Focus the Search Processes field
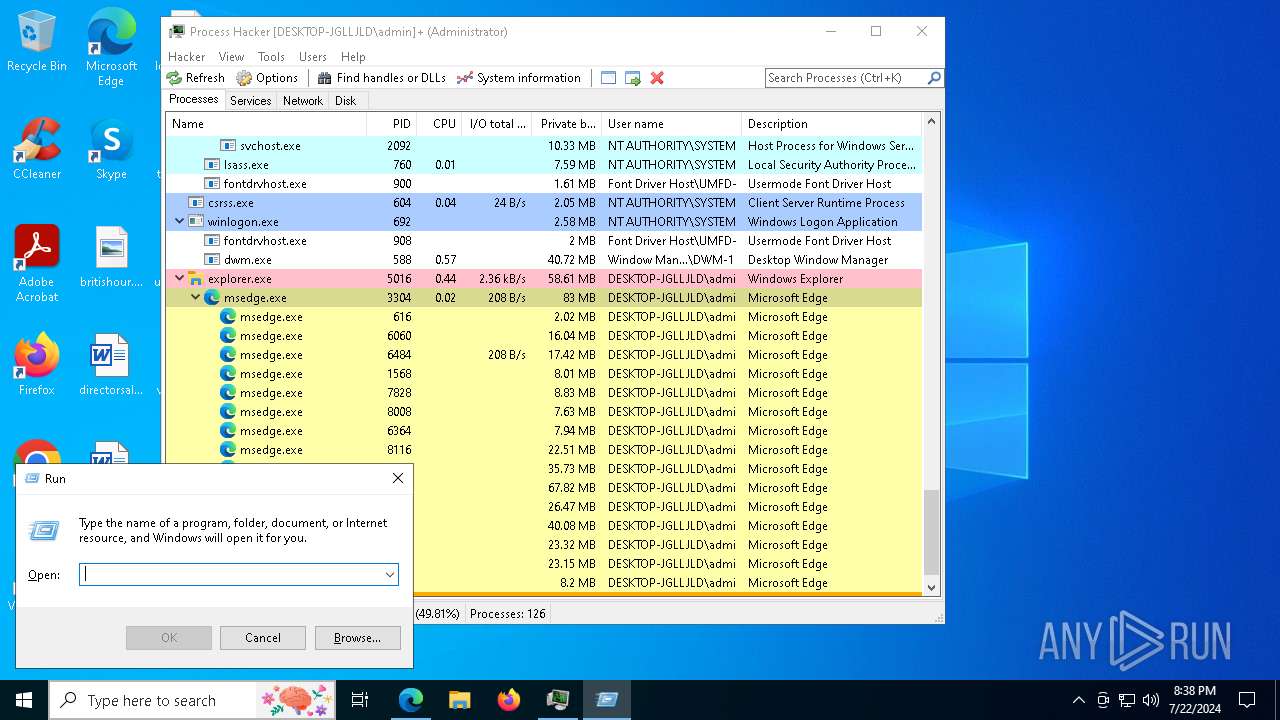1280x720 pixels. coord(845,78)
